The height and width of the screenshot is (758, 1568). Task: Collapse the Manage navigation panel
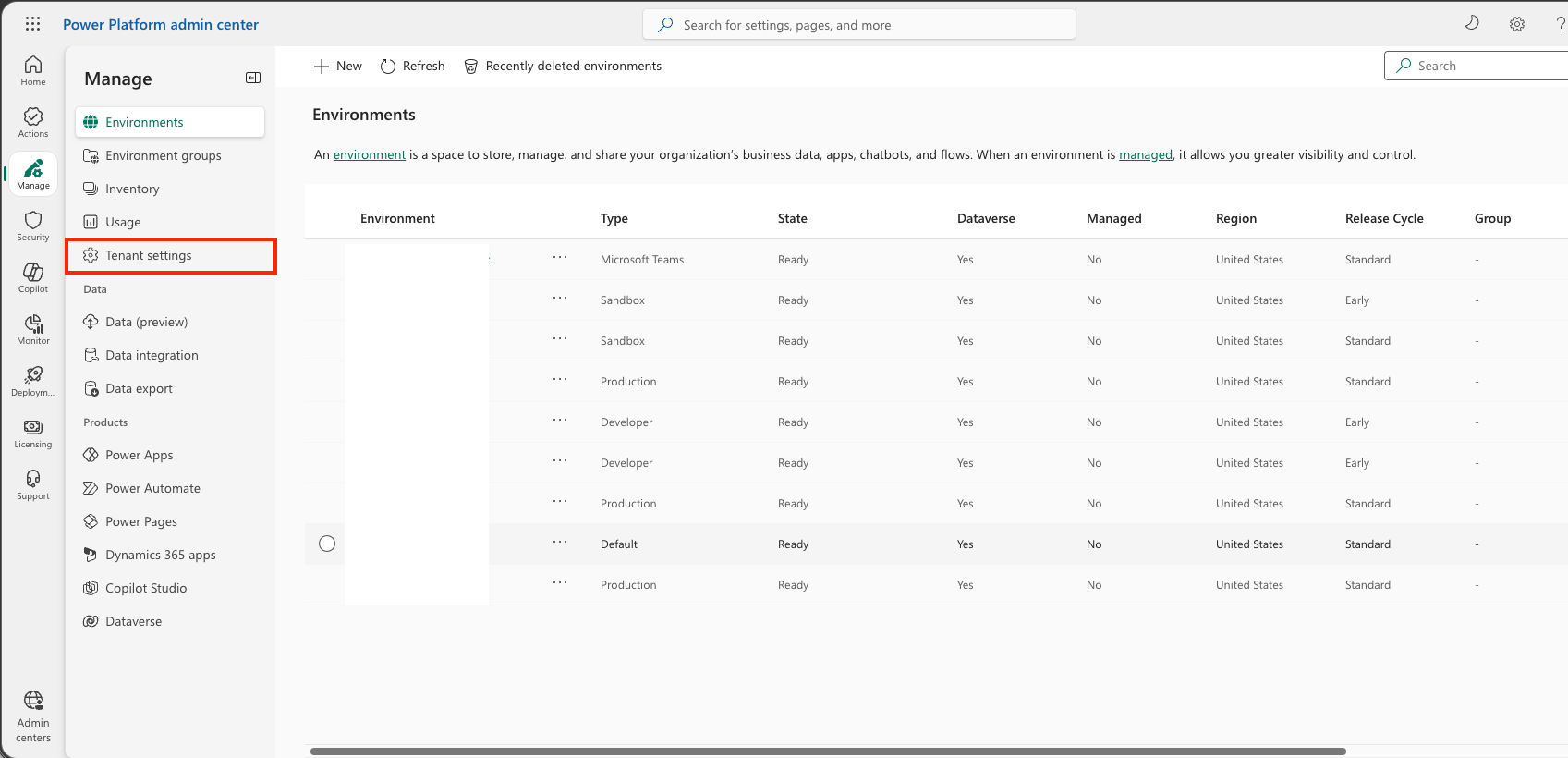pyautogui.click(x=253, y=79)
